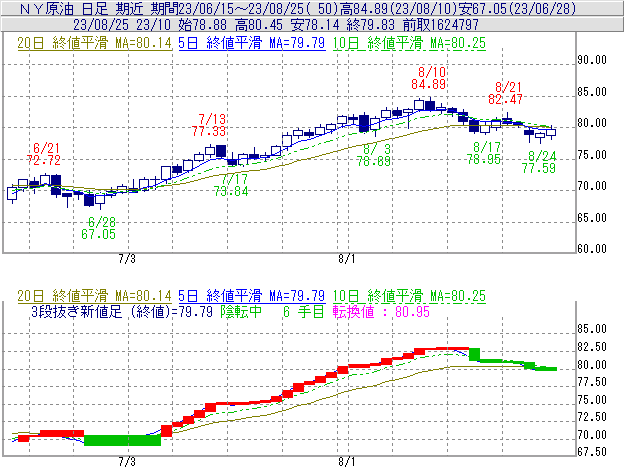The height and width of the screenshot is (475, 624).
Task: Click the 3段抜き新値足 (終値)=79.79 label
Action: [122, 311]
